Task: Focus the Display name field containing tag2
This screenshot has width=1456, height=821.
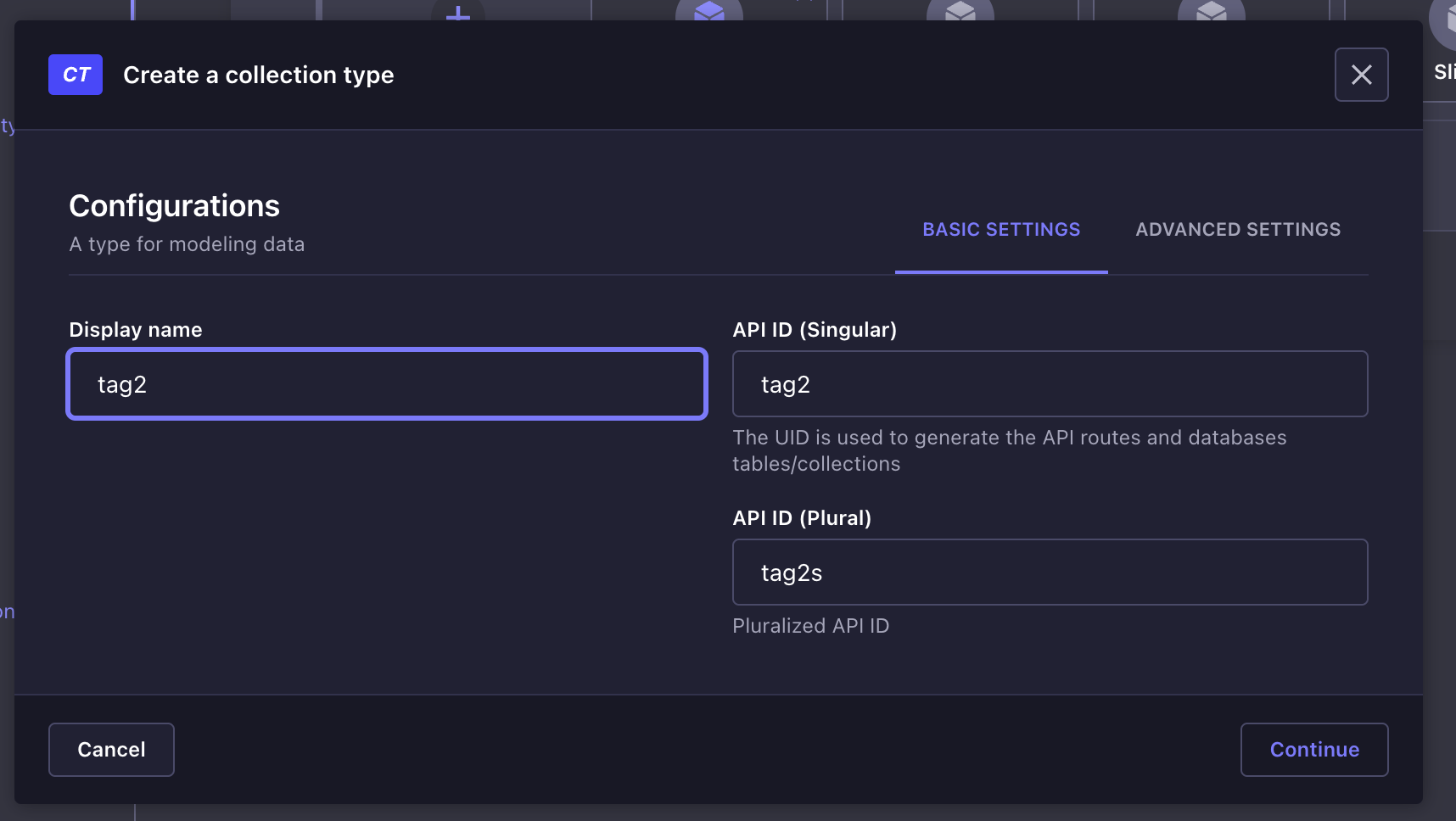Action: coord(387,384)
